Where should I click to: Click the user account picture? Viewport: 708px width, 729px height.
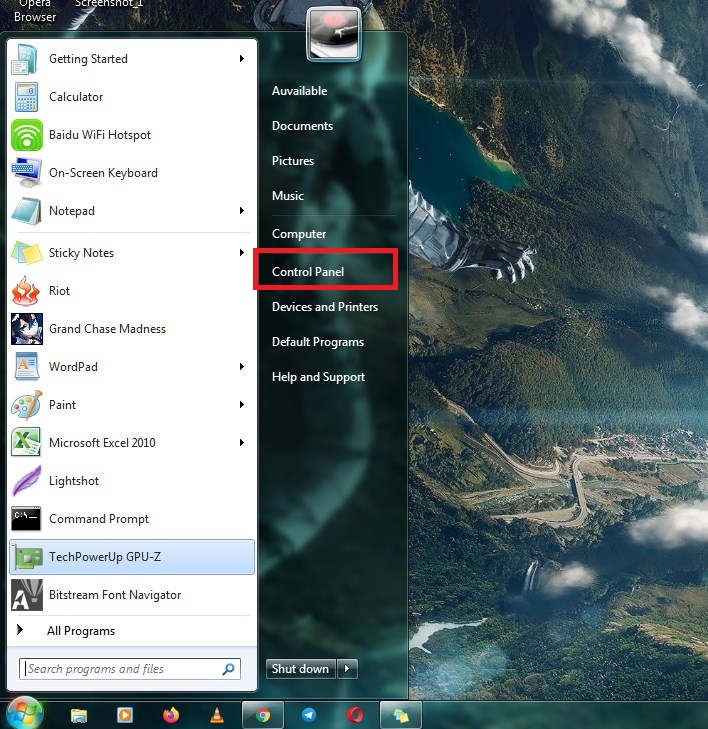tap(333, 34)
